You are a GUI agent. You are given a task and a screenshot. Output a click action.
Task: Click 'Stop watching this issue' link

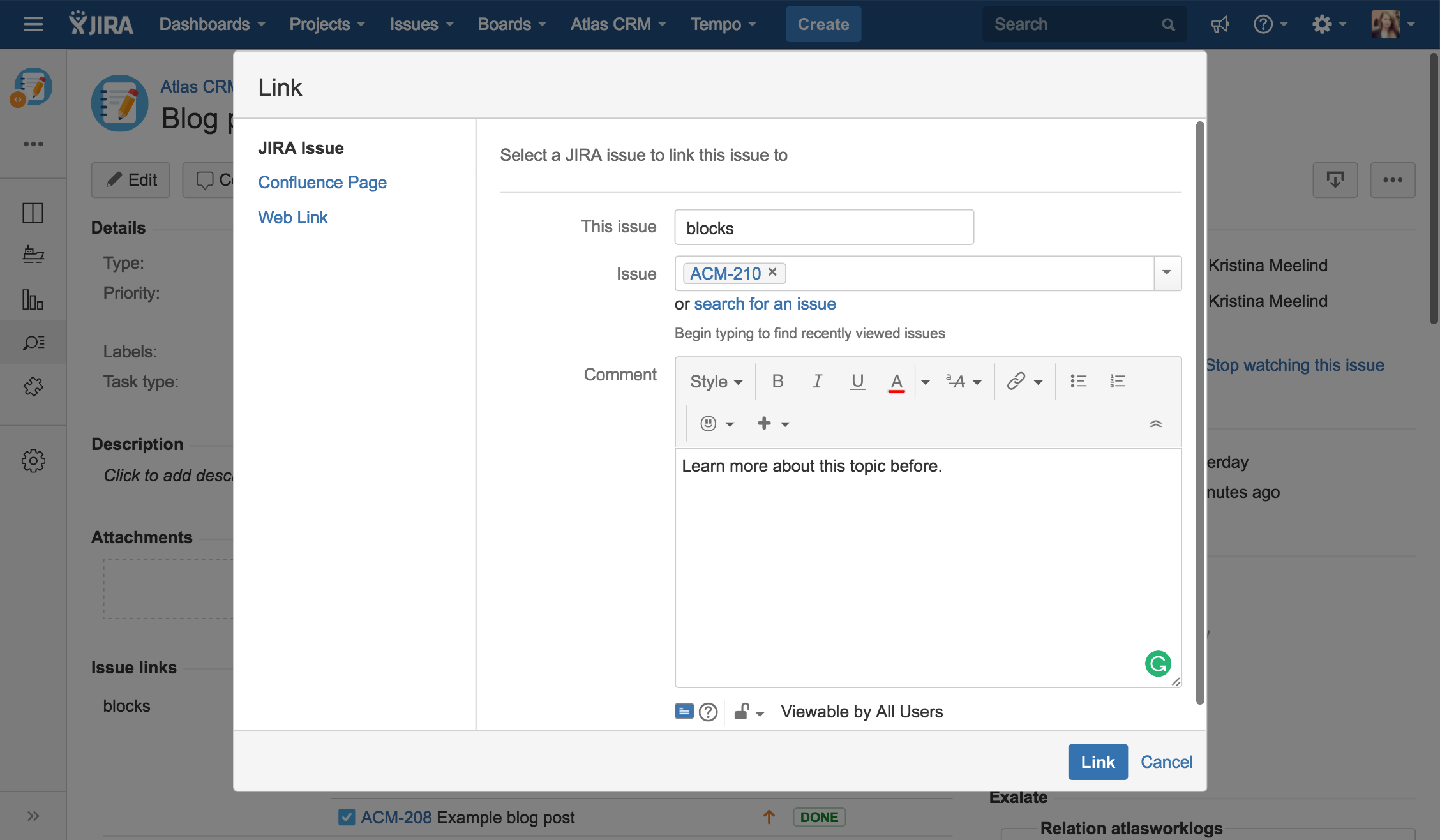(x=1295, y=365)
